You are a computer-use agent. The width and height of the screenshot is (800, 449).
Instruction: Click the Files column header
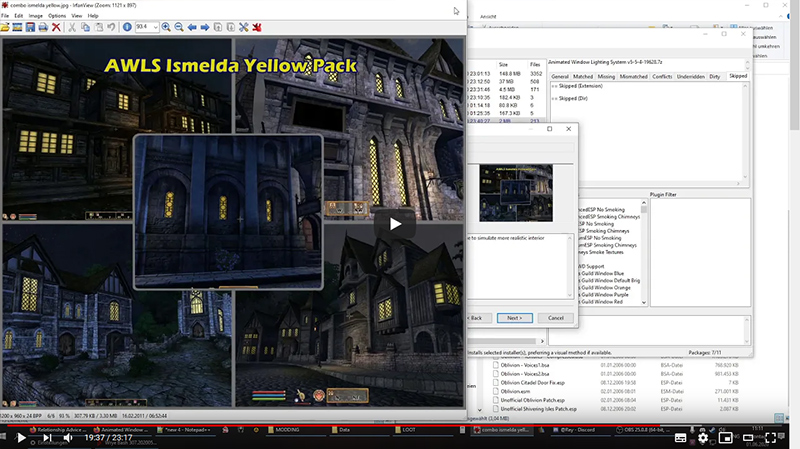535,65
